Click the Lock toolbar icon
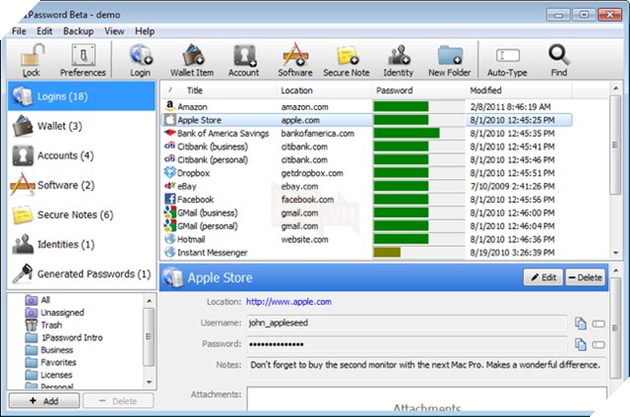Screen dimensions: 630x417 32,58
